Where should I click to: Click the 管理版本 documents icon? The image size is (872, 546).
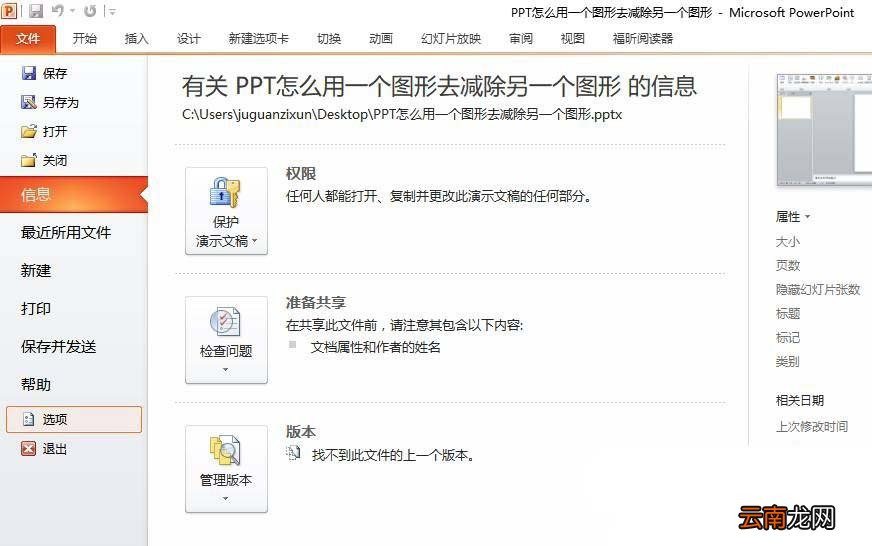click(225, 450)
